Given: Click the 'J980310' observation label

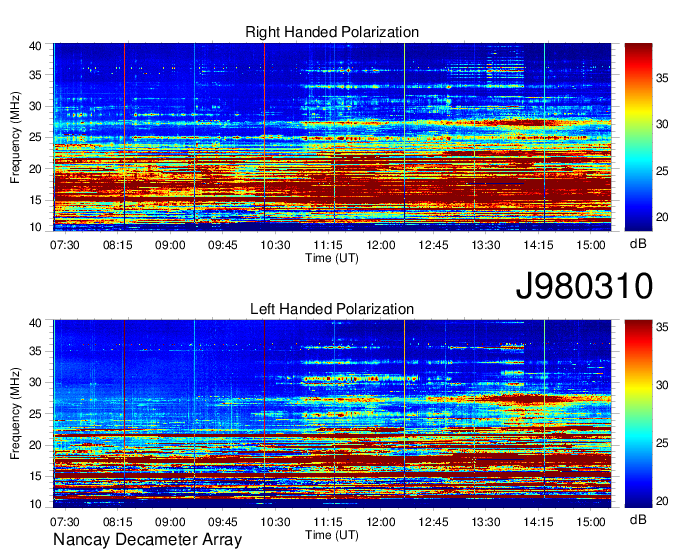Looking at the screenshot, I should click(x=584, y=286).
